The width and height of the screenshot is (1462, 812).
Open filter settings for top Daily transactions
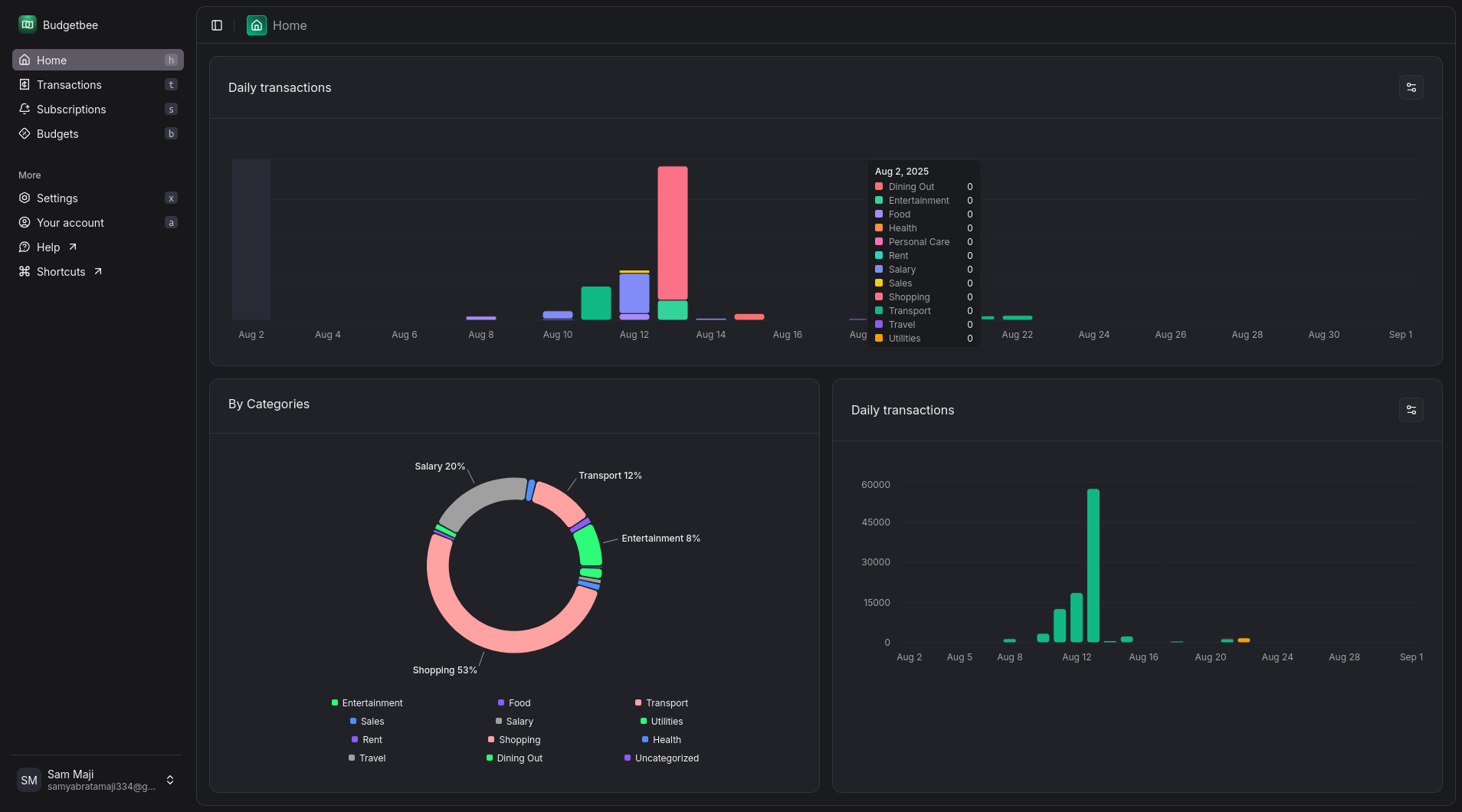coord(1411,87)
